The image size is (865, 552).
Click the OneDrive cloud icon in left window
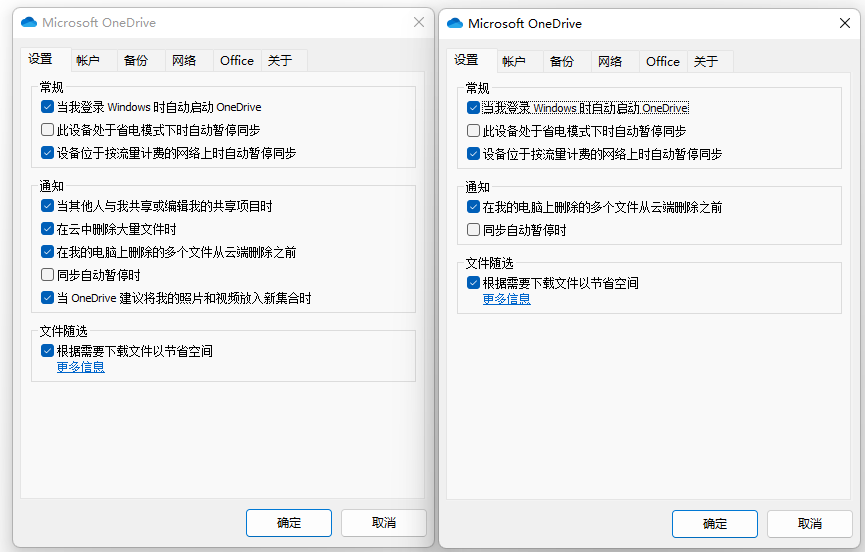pos(29,22)
